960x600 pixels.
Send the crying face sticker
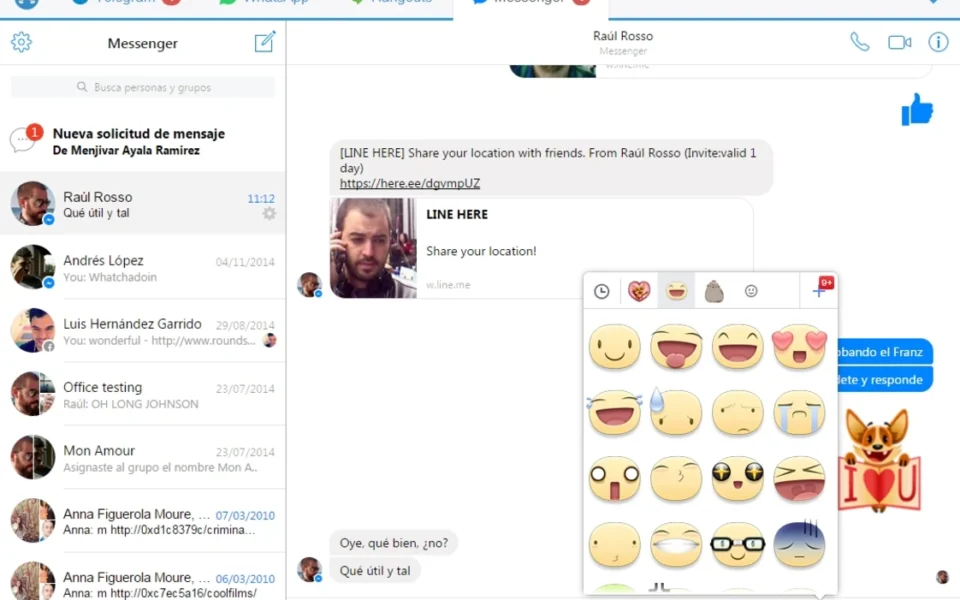click(799, 412)
